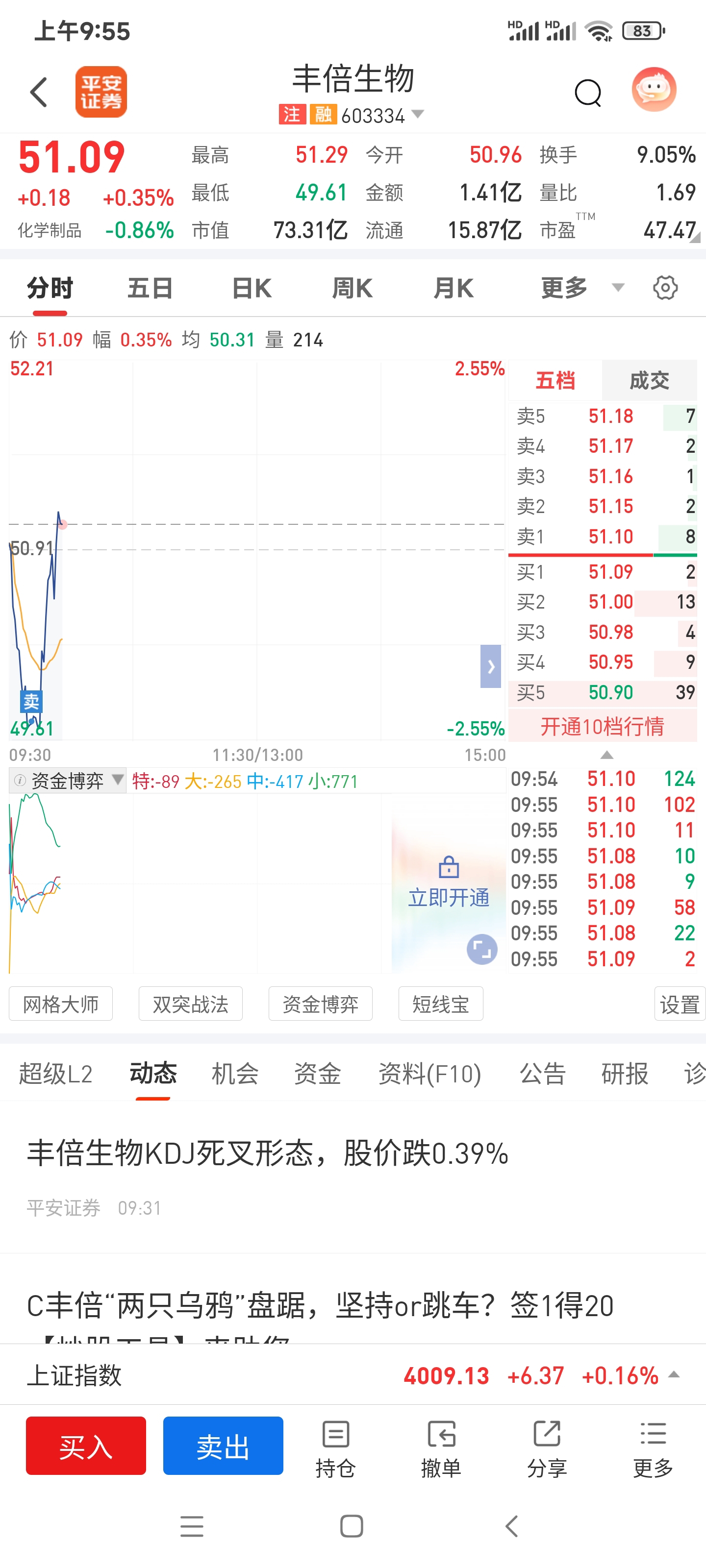Open indicator 设置 button
The width and height of the screenshot is (706, 1568).
coord(680,1004)
